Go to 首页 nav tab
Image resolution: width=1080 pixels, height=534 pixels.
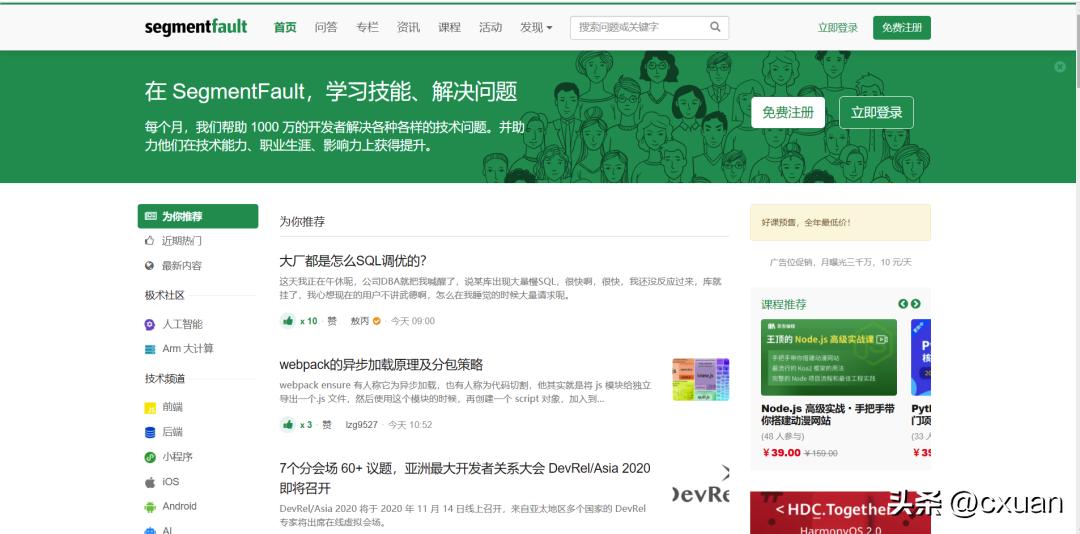point(285,28)
